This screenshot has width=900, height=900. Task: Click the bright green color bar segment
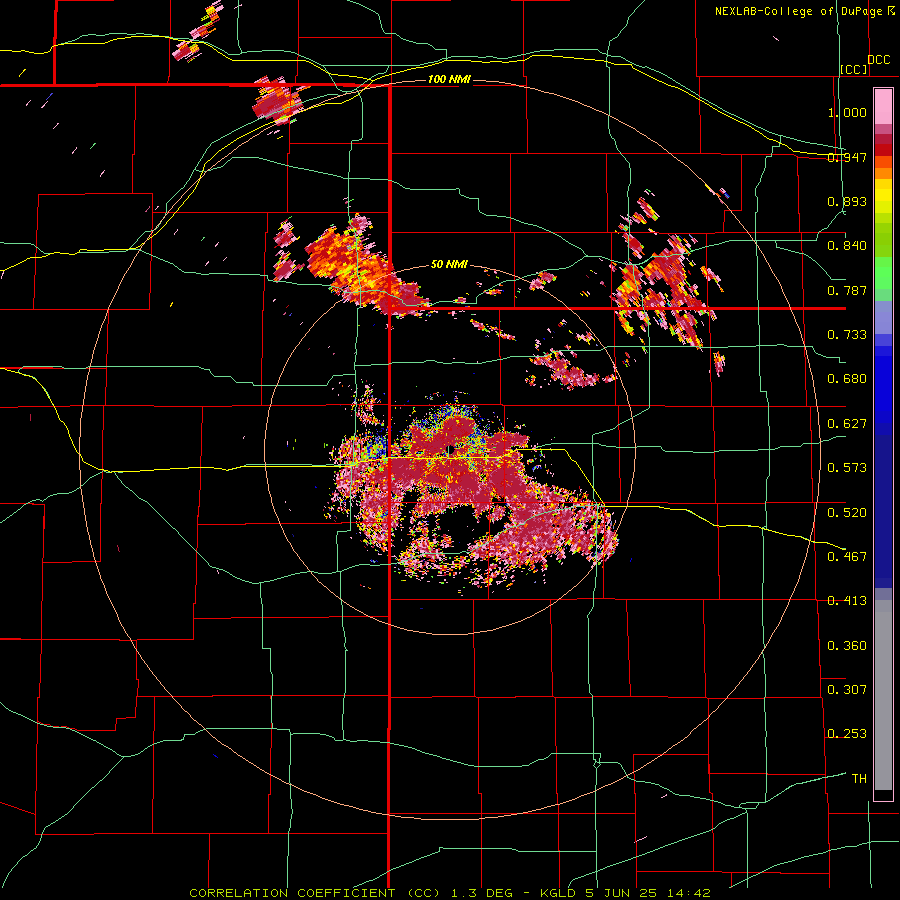click(x=883, y=273)
